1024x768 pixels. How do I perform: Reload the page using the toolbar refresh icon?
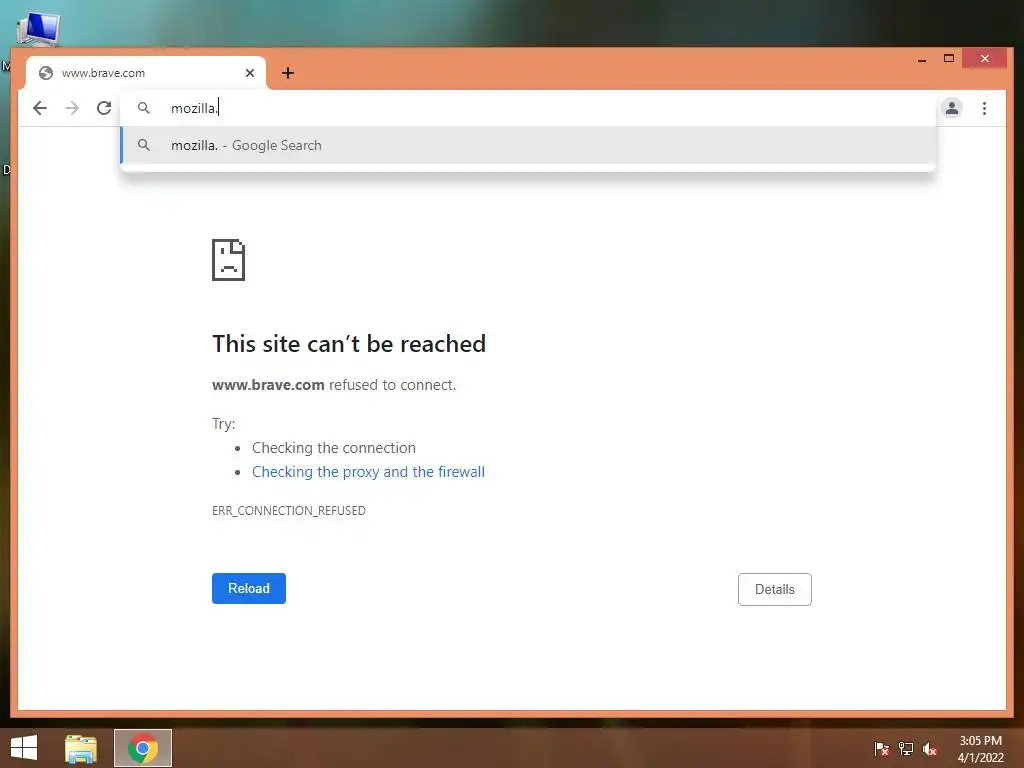(104, 108)
